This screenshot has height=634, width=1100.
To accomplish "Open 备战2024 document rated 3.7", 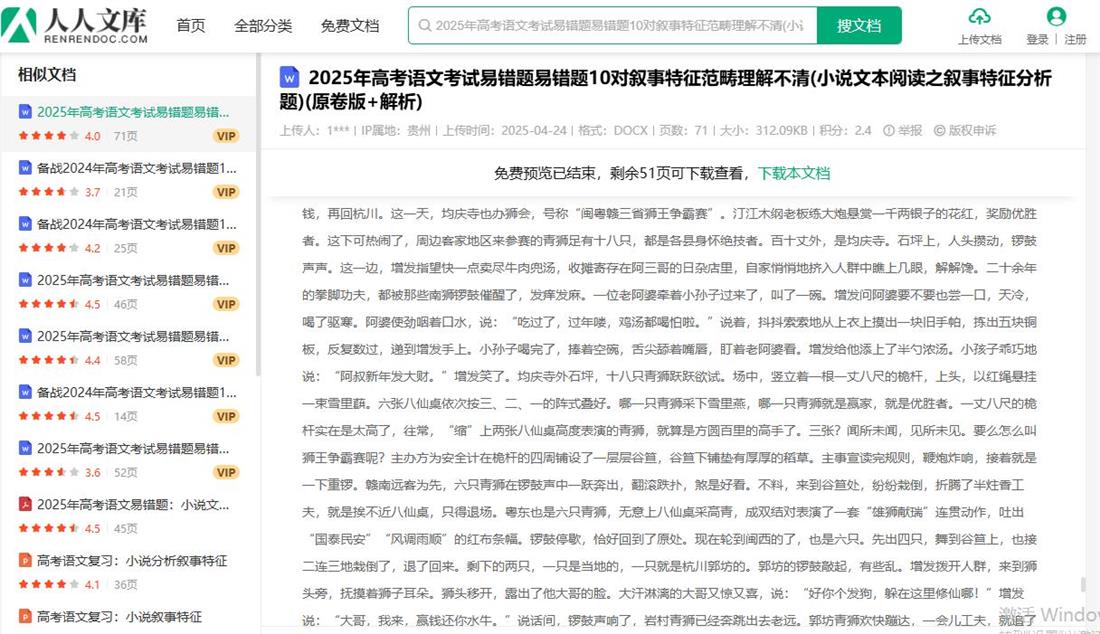I will [x=136, y=168].
